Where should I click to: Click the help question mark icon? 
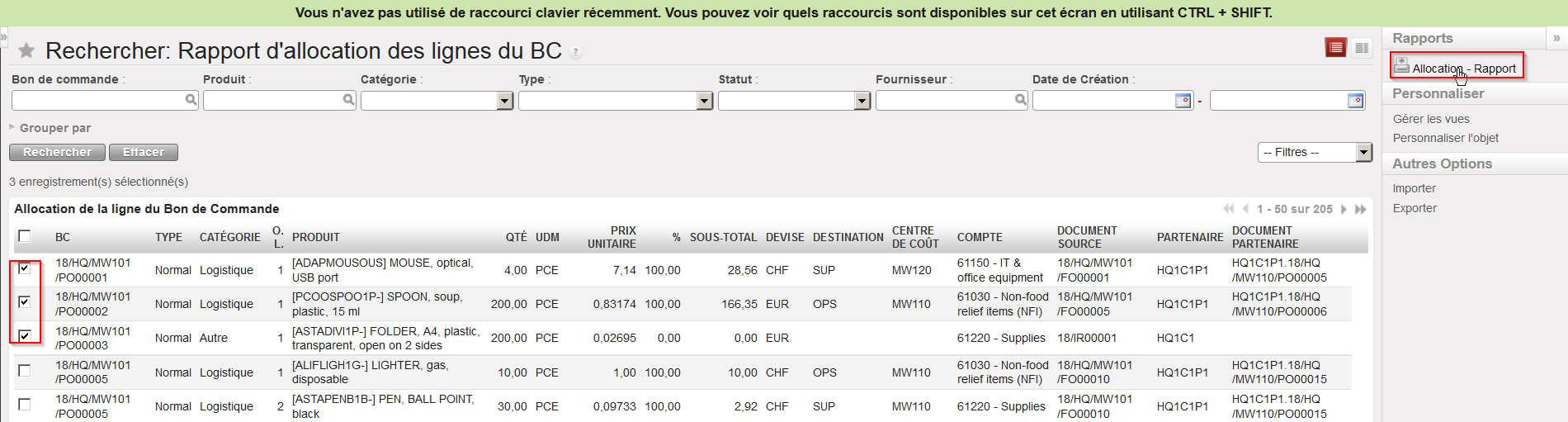(575, 53)
